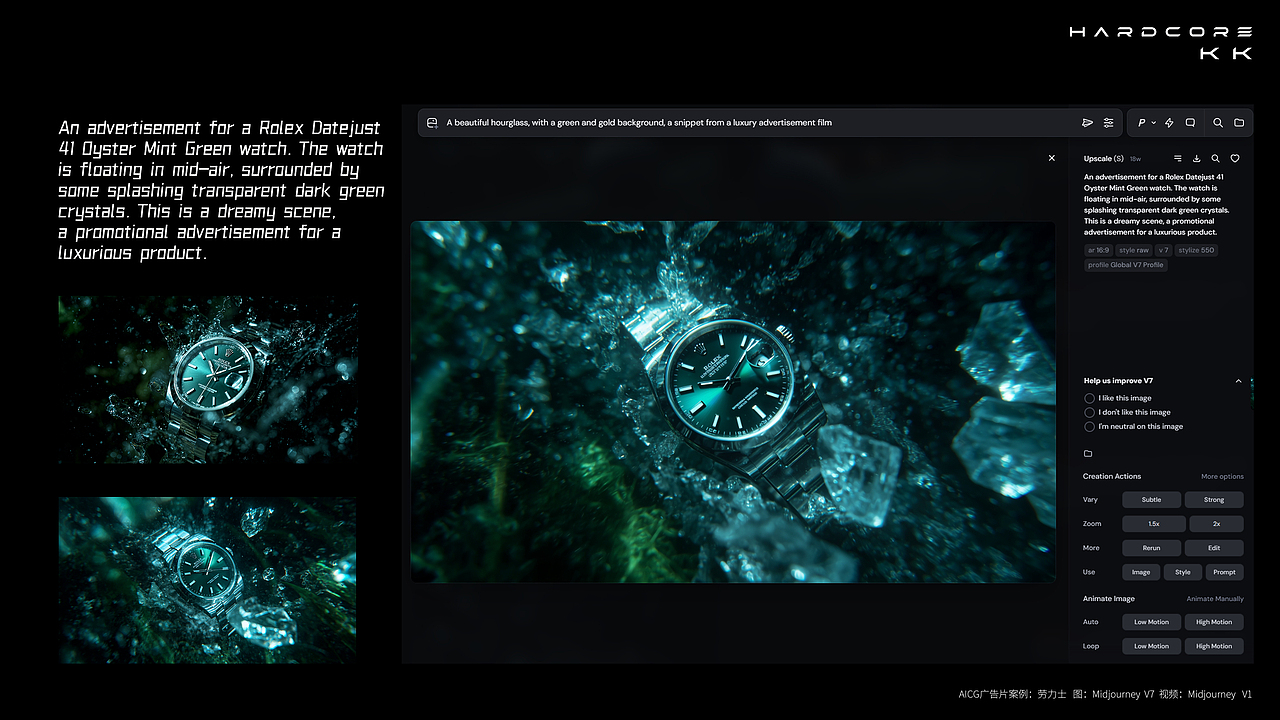1280x720 pixels.
Task: Click the search icon beside the download icon
Action: pos(1216,158)
